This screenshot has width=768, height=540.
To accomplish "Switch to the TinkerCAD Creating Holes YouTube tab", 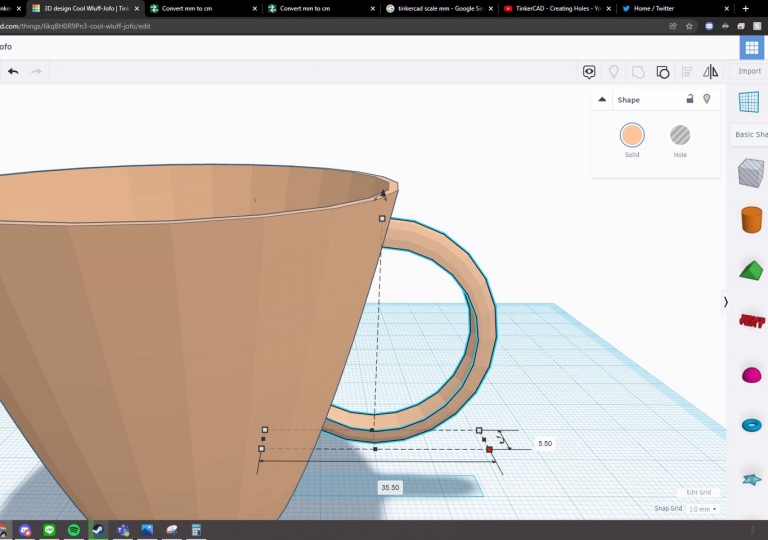I will (x=557, y=8).
